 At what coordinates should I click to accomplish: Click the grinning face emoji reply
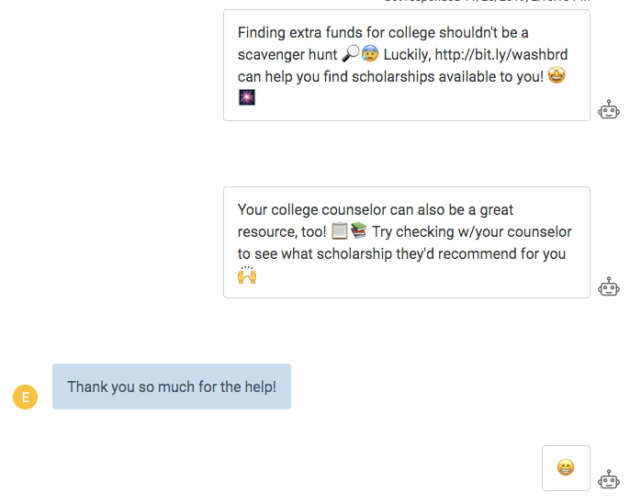click(566, 467)
